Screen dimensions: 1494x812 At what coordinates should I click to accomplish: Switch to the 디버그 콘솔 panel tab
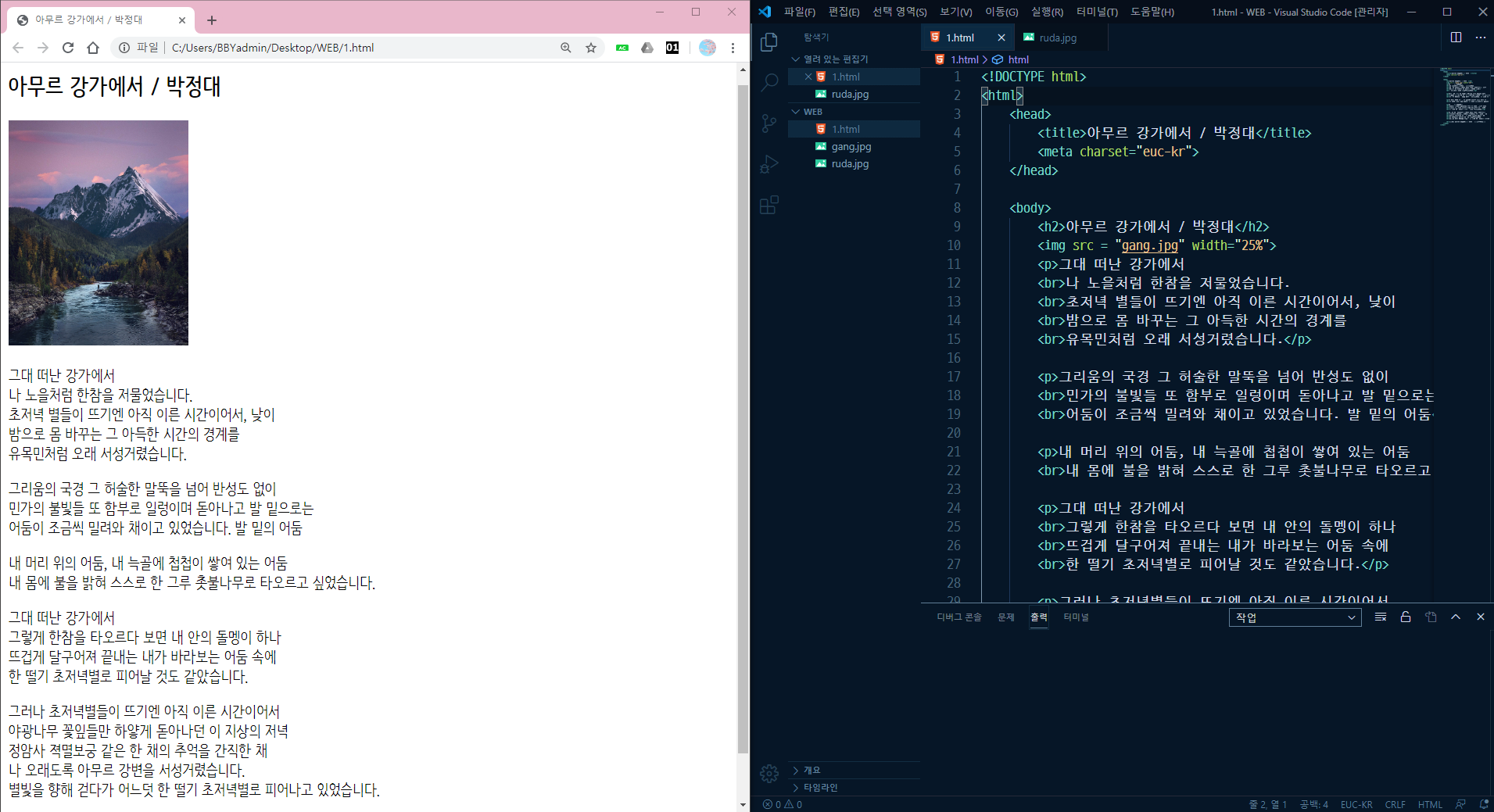point(959,617)
